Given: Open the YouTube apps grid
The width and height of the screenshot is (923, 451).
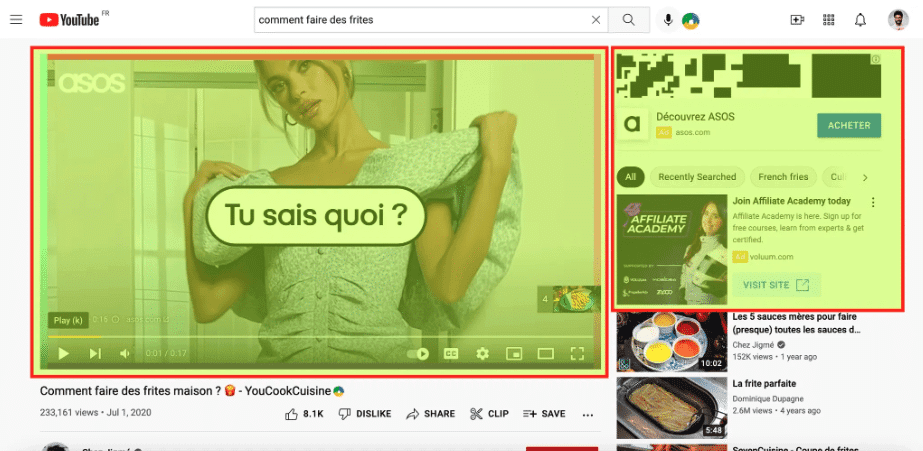Looking at the screenshot, I should (829, 20).
